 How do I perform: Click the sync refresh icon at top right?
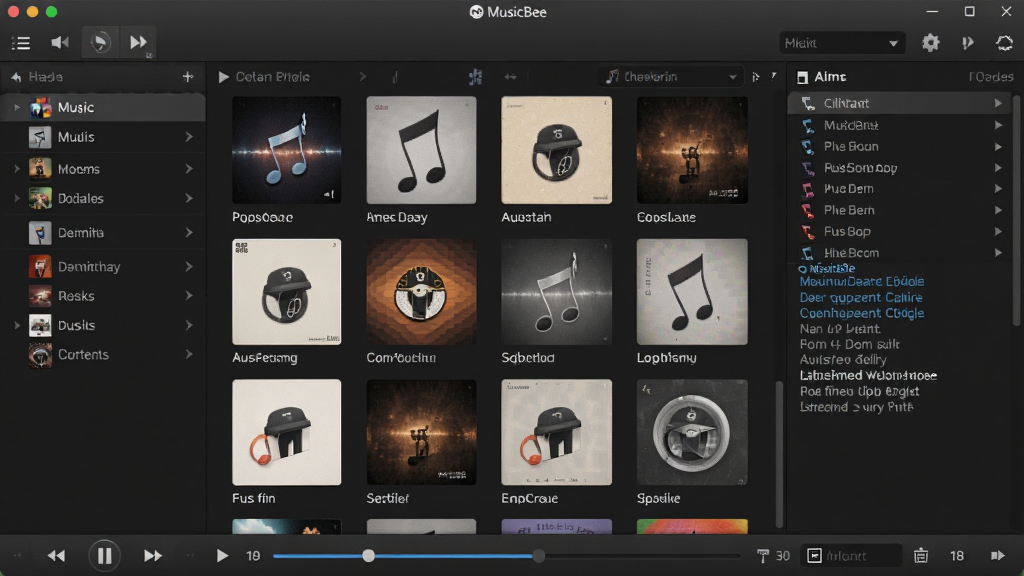pyautogui.click(x=1004, y=43)
